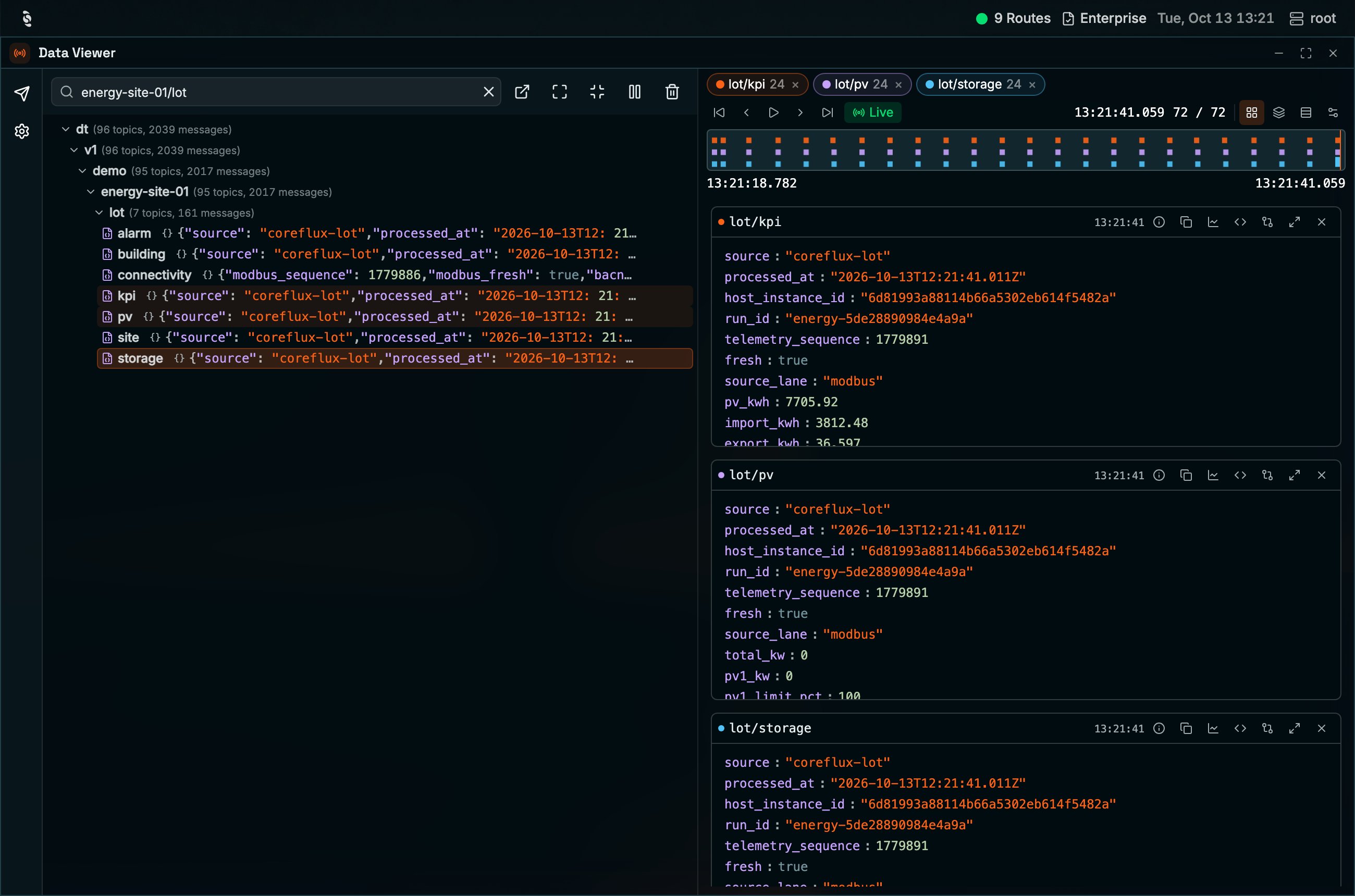The width and height of the screenshot is (1355, 896).
Task: Select the alarm topic row
Action: [395, 233]
